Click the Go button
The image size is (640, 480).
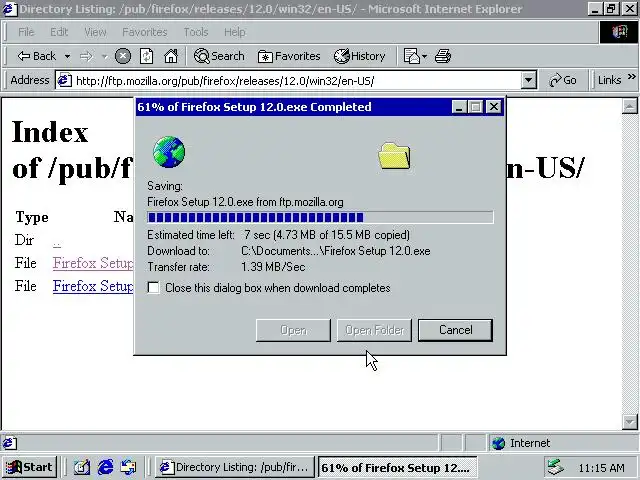pos(563,80)
